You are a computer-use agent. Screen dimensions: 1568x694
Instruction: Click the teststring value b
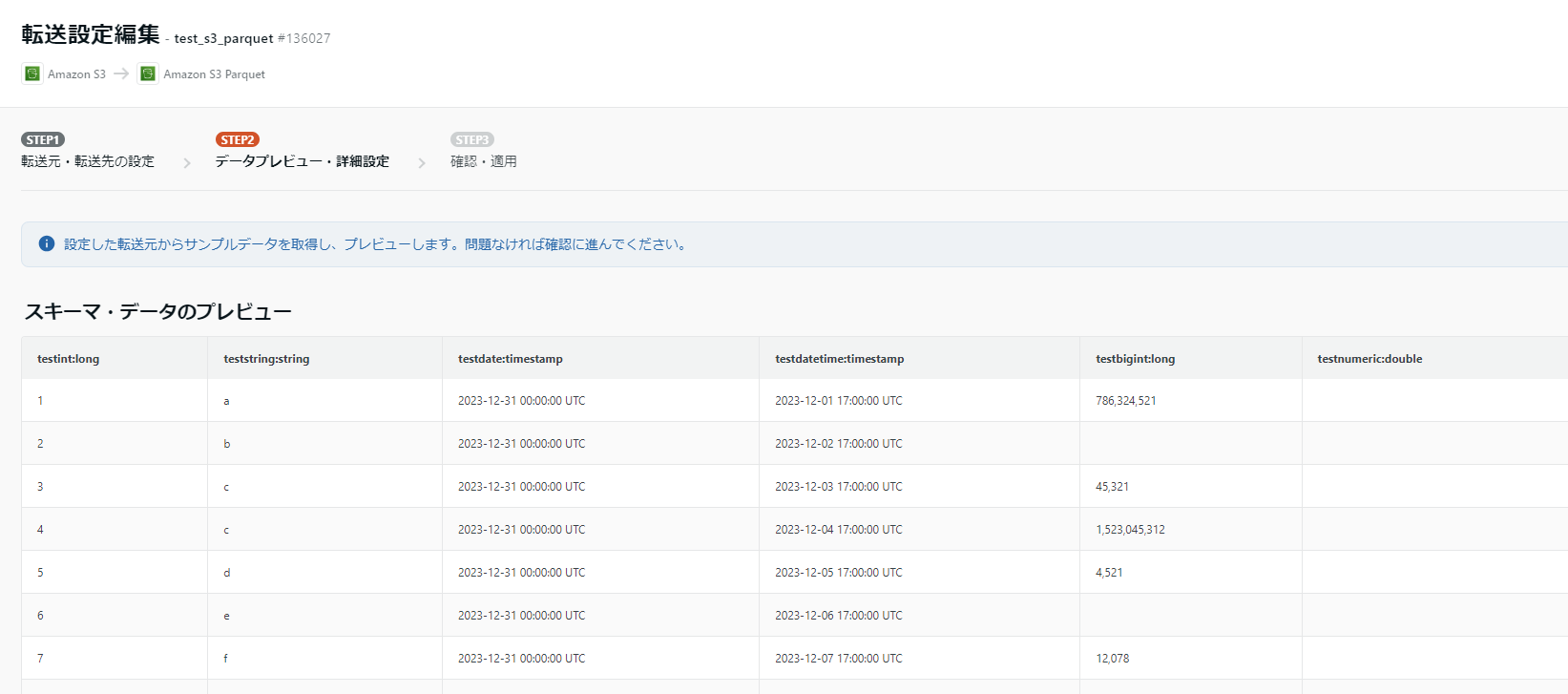point(226,444)
